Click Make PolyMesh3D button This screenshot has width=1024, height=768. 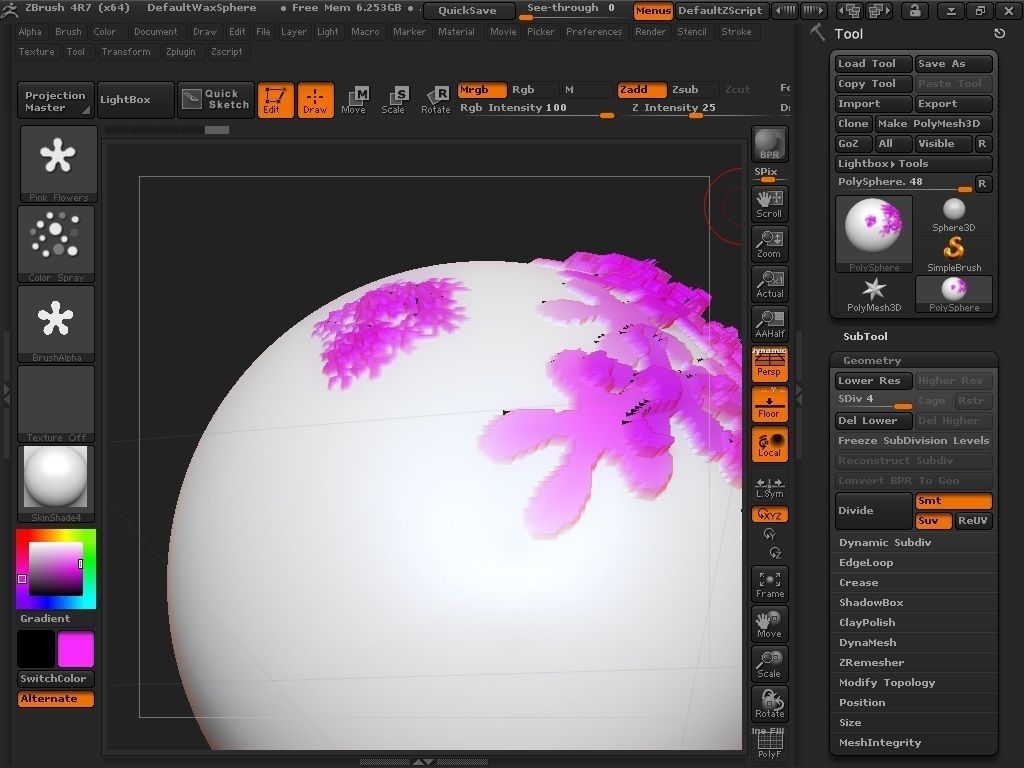click(x=933, y=123)
